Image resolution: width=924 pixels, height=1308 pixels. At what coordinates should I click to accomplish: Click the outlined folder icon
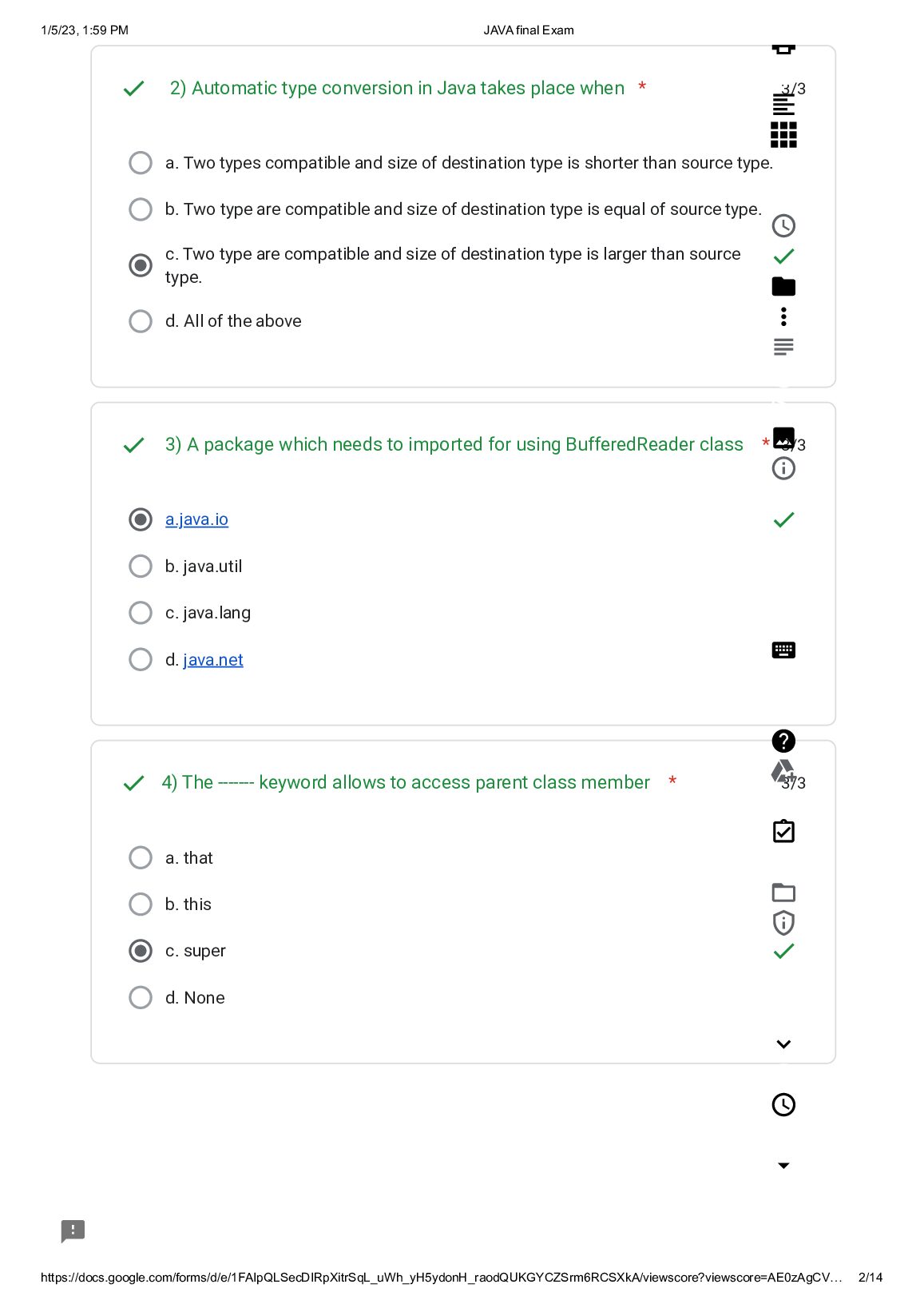783,893
